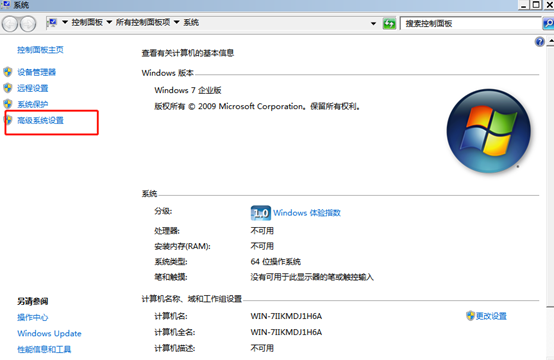Click the 搜索控制面板 search field

pyautogui.click(x=471, y=24)
